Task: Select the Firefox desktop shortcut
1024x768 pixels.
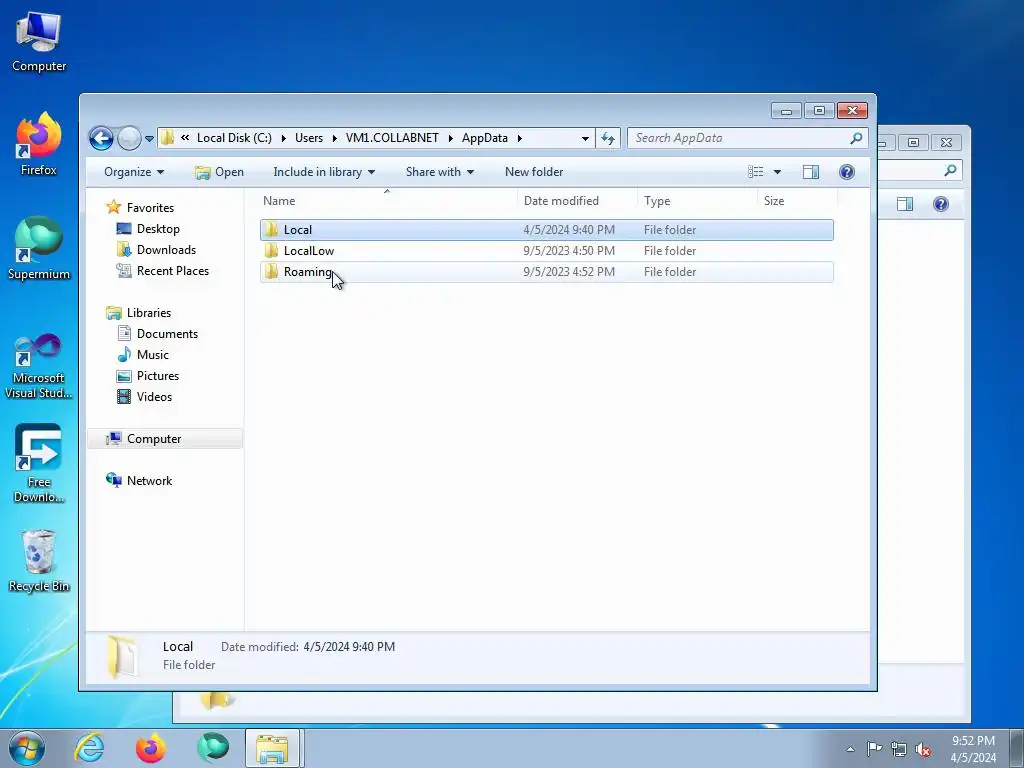Action: (x=39, y=144)
